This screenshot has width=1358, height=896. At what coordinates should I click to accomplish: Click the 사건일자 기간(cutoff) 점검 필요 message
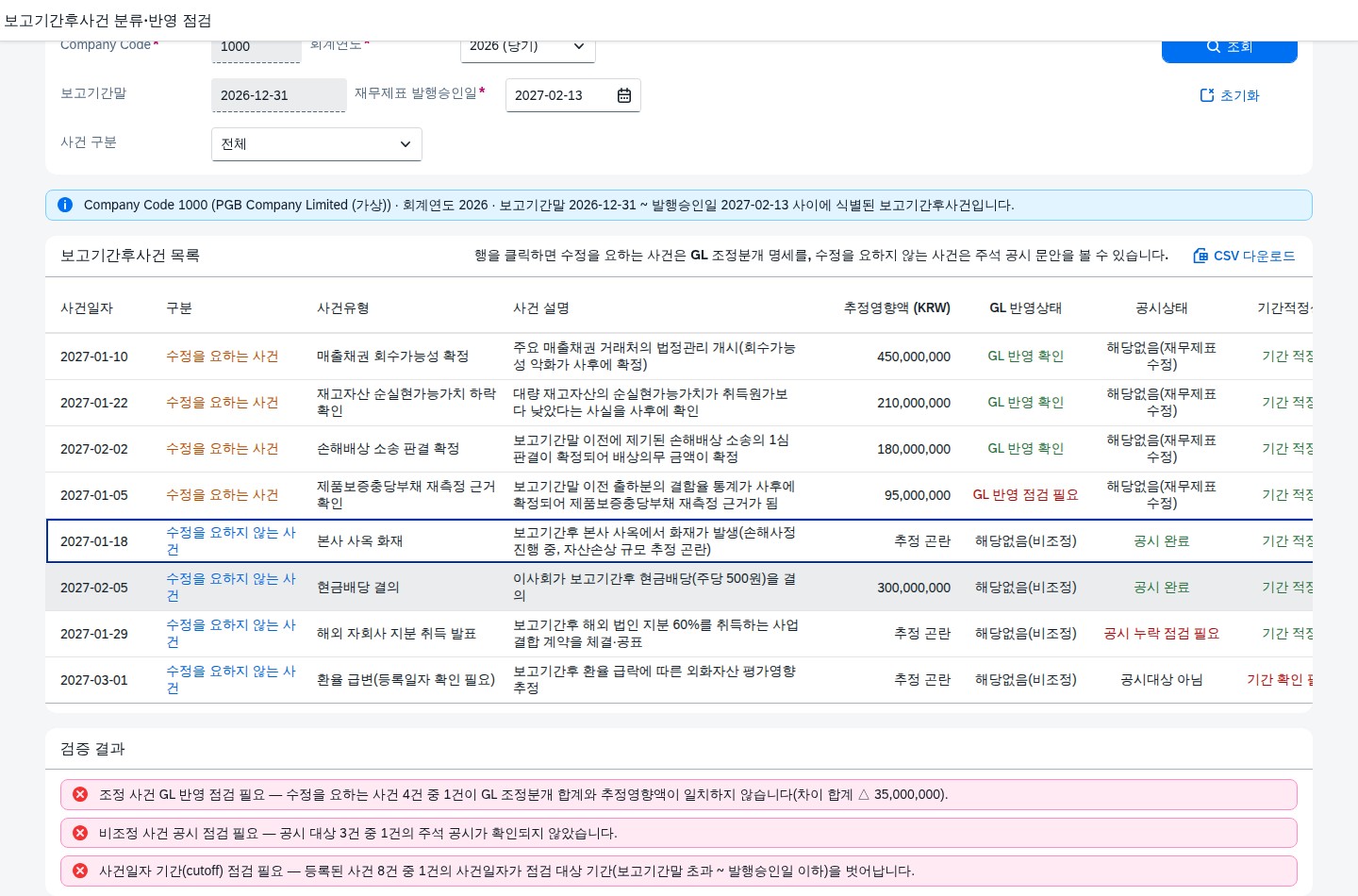(x=679, y=871)
